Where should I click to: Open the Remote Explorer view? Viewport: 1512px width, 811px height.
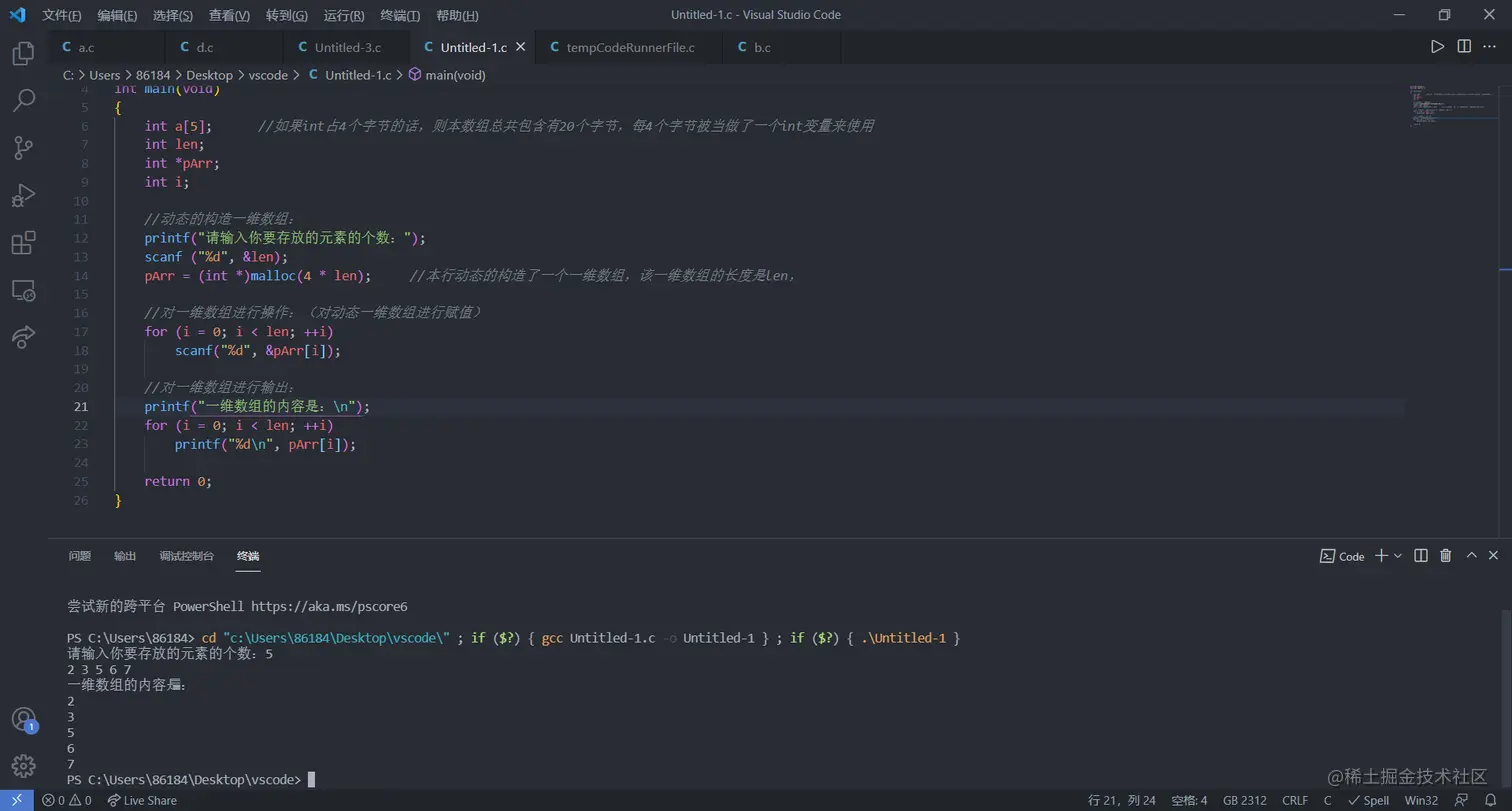23,290
